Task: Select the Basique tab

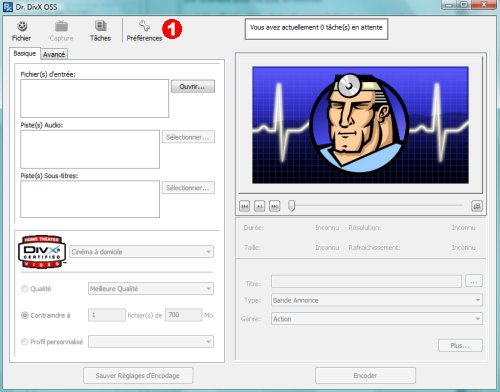Action: tap(25, 53)
